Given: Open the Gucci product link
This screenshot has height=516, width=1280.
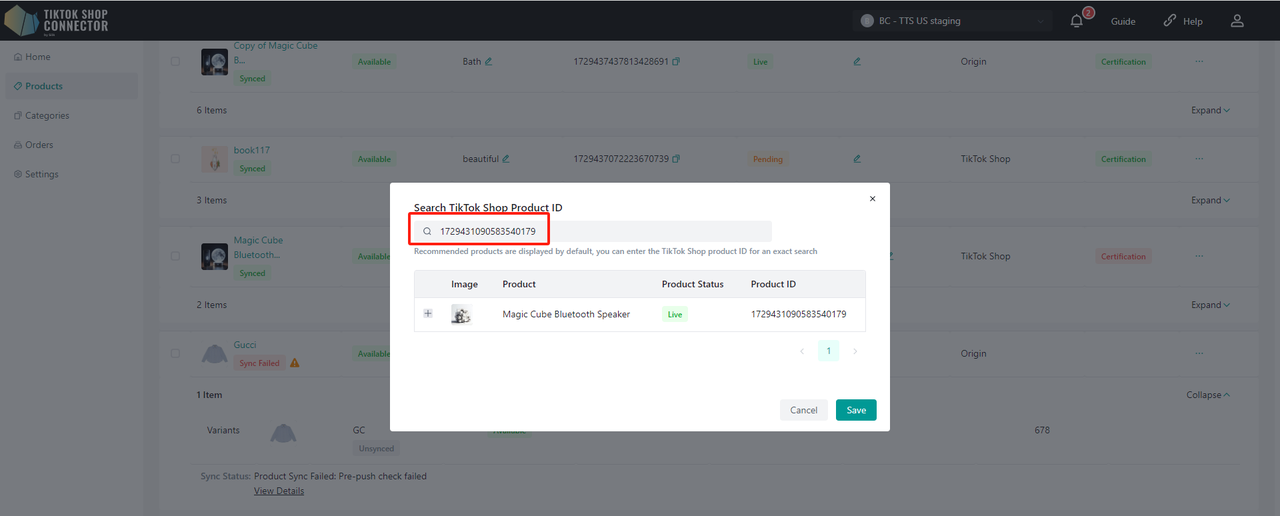Looking at the screenshot, I should (x=245, y=345).
